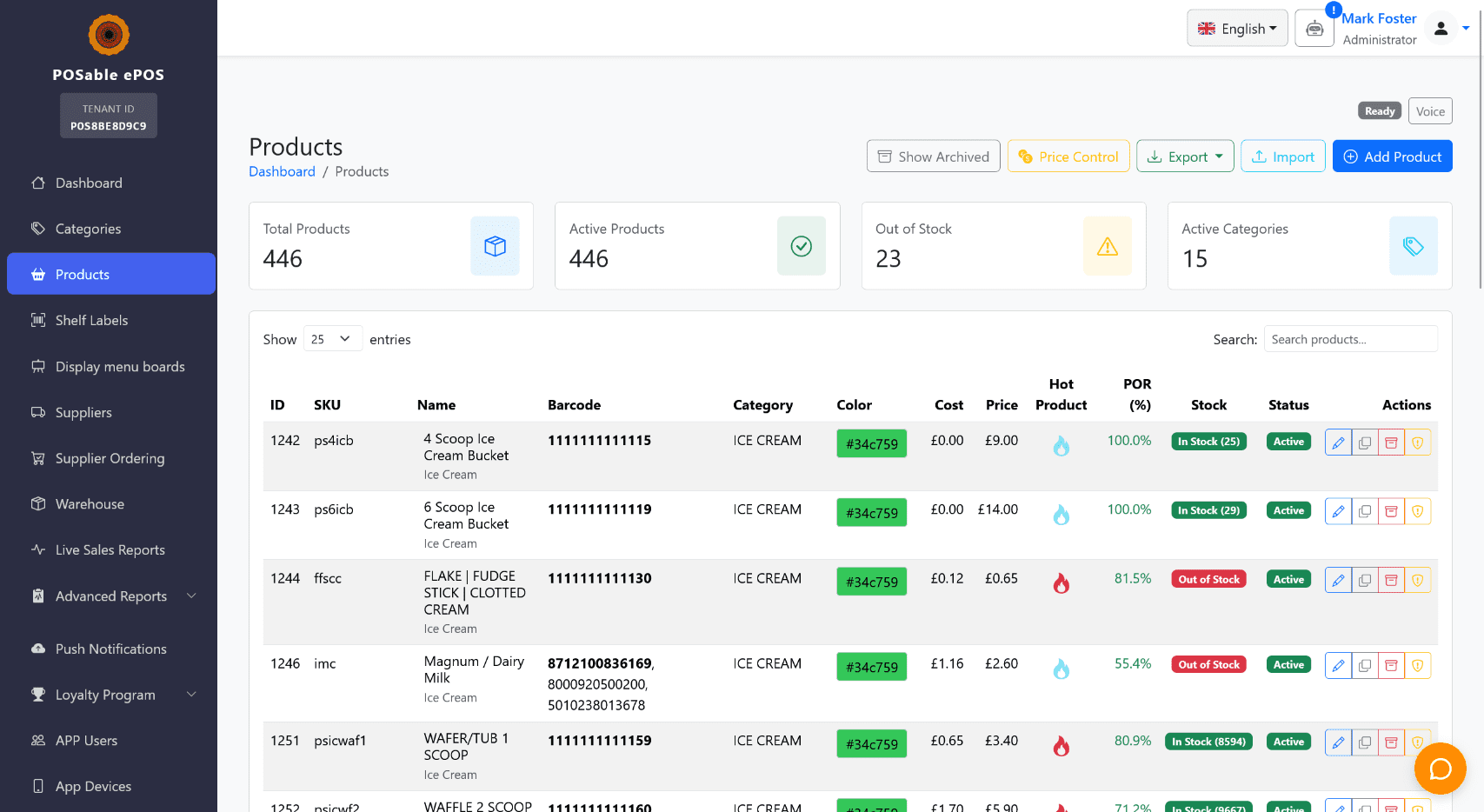This screenshot has width=1484, height=812.
Task: Go to Categories in the sidebar
Action: click(x=88, y=230)
